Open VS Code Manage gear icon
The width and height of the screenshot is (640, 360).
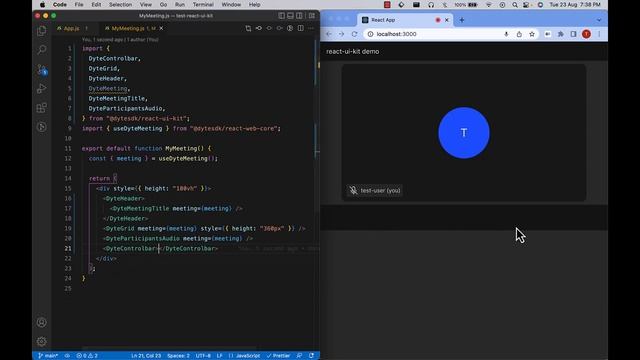point(42,341)
